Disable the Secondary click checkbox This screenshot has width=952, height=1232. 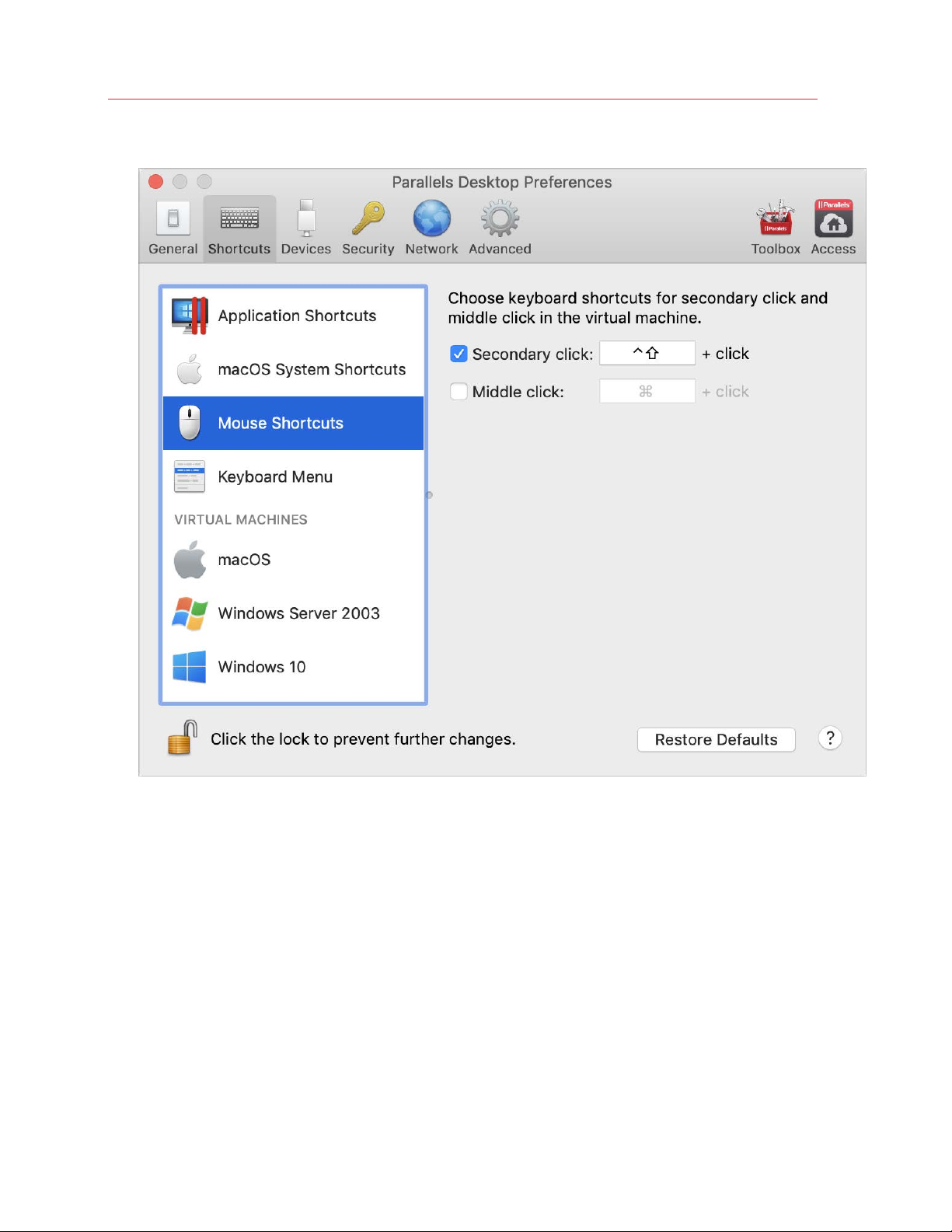459,354
